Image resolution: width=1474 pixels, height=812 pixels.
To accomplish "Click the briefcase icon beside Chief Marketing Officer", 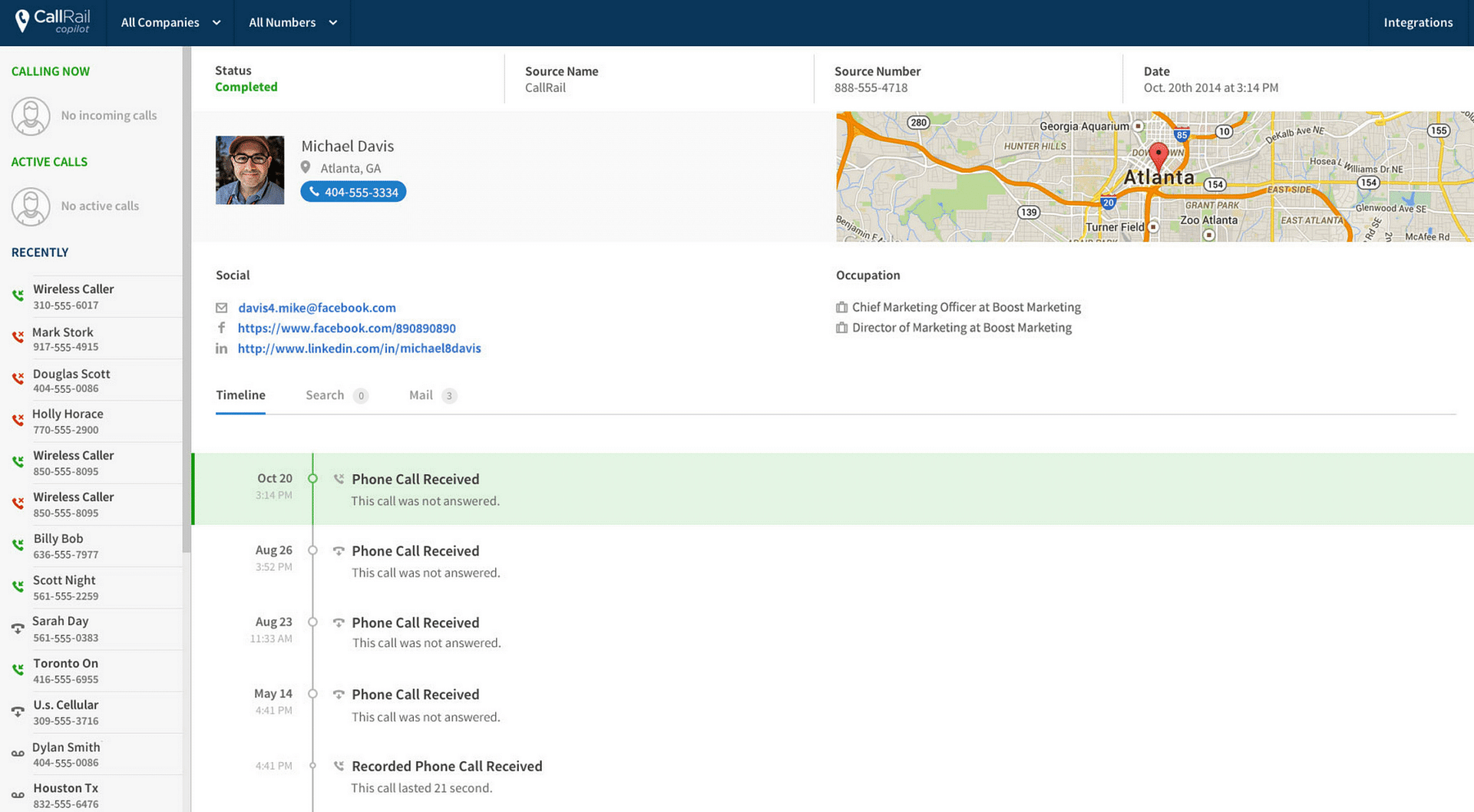I will tap(841, 307).
